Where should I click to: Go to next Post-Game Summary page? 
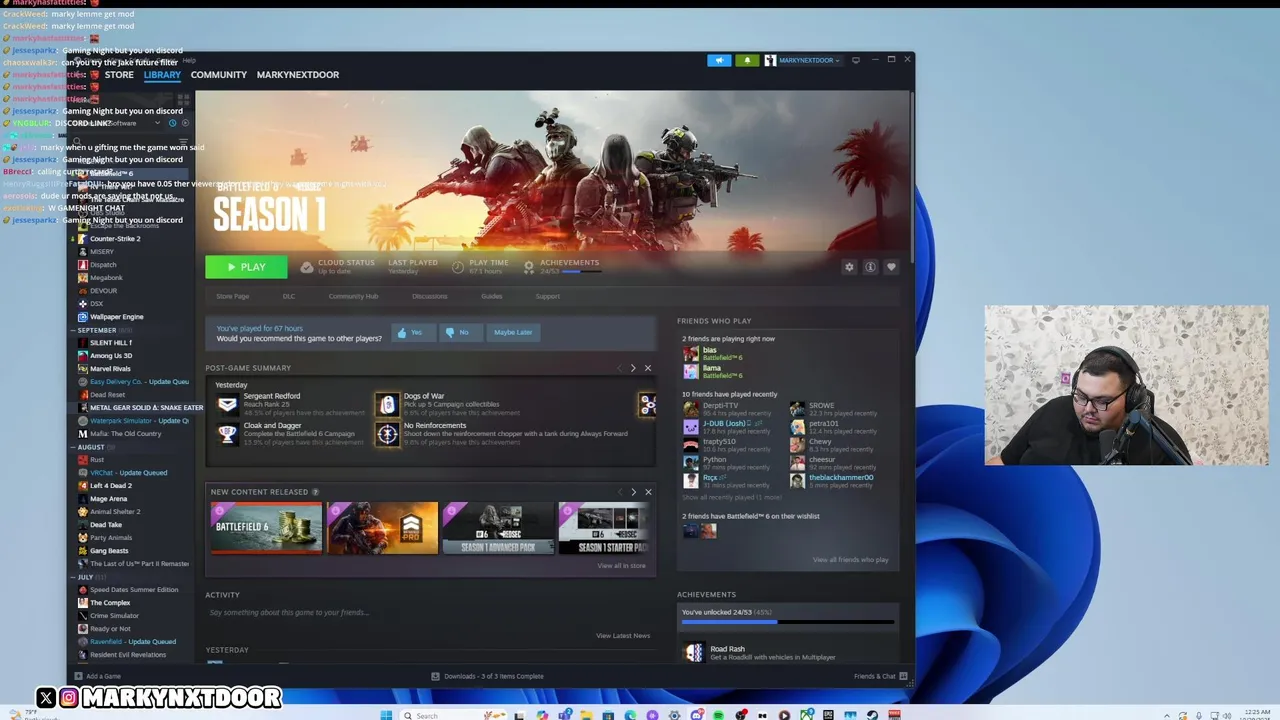click(633, 368)
